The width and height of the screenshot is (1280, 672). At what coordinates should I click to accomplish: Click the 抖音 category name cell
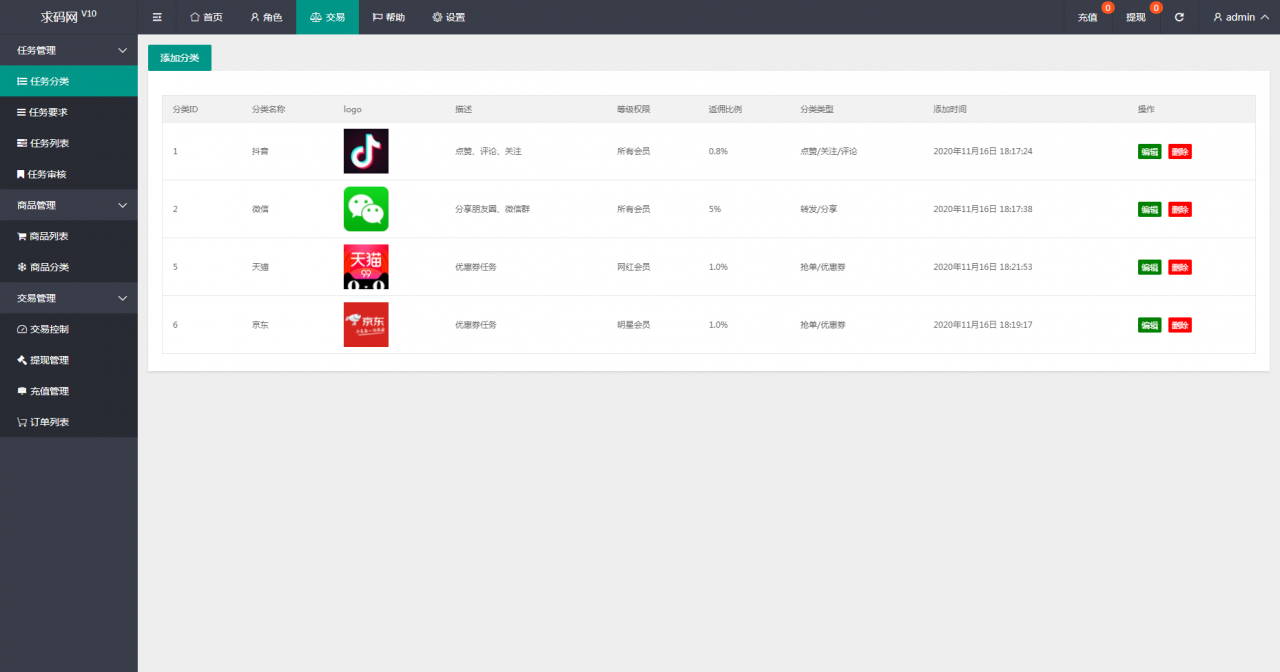pos(260,151)
